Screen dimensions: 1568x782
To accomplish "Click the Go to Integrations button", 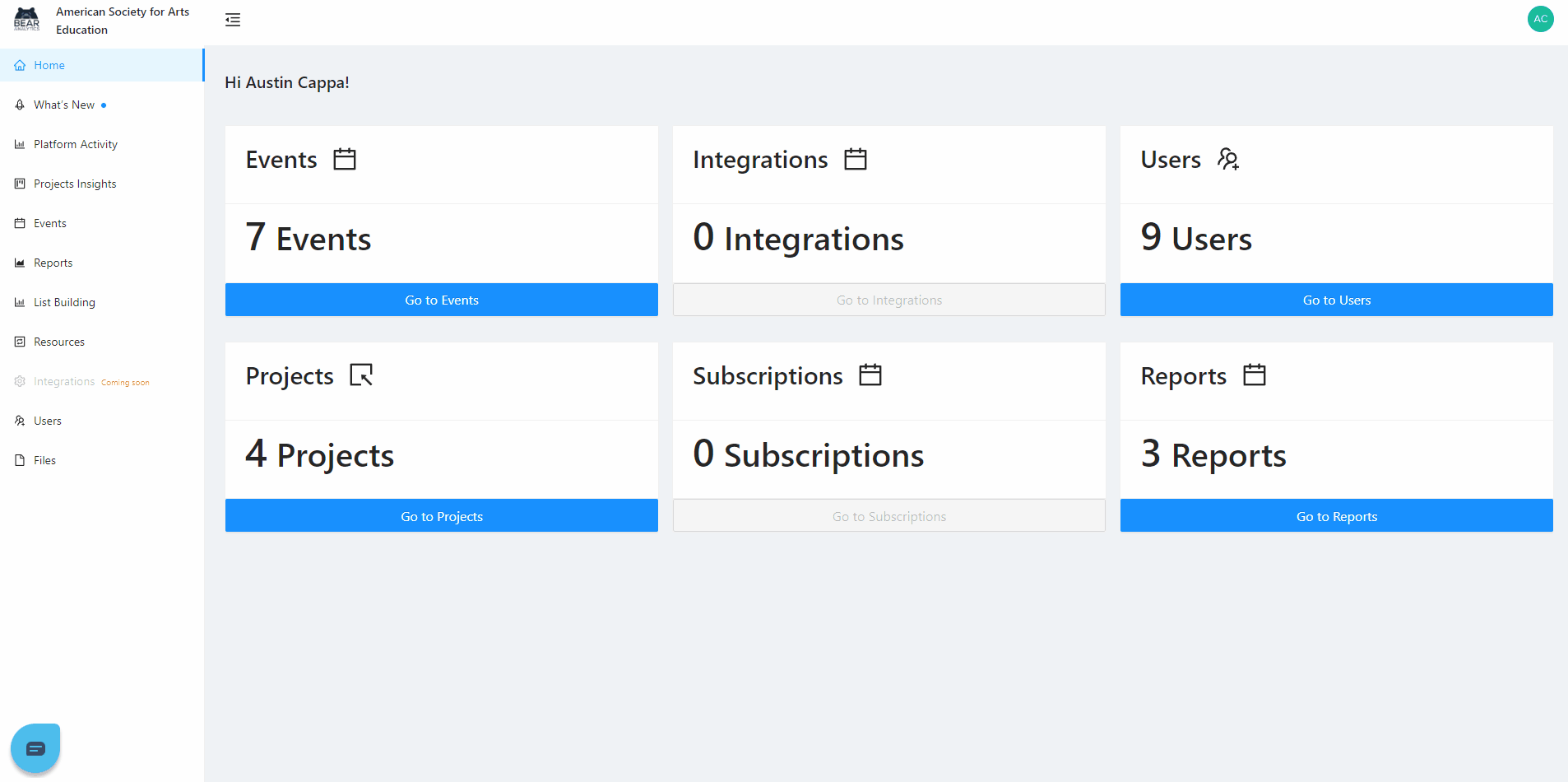I will coord(889,300).
